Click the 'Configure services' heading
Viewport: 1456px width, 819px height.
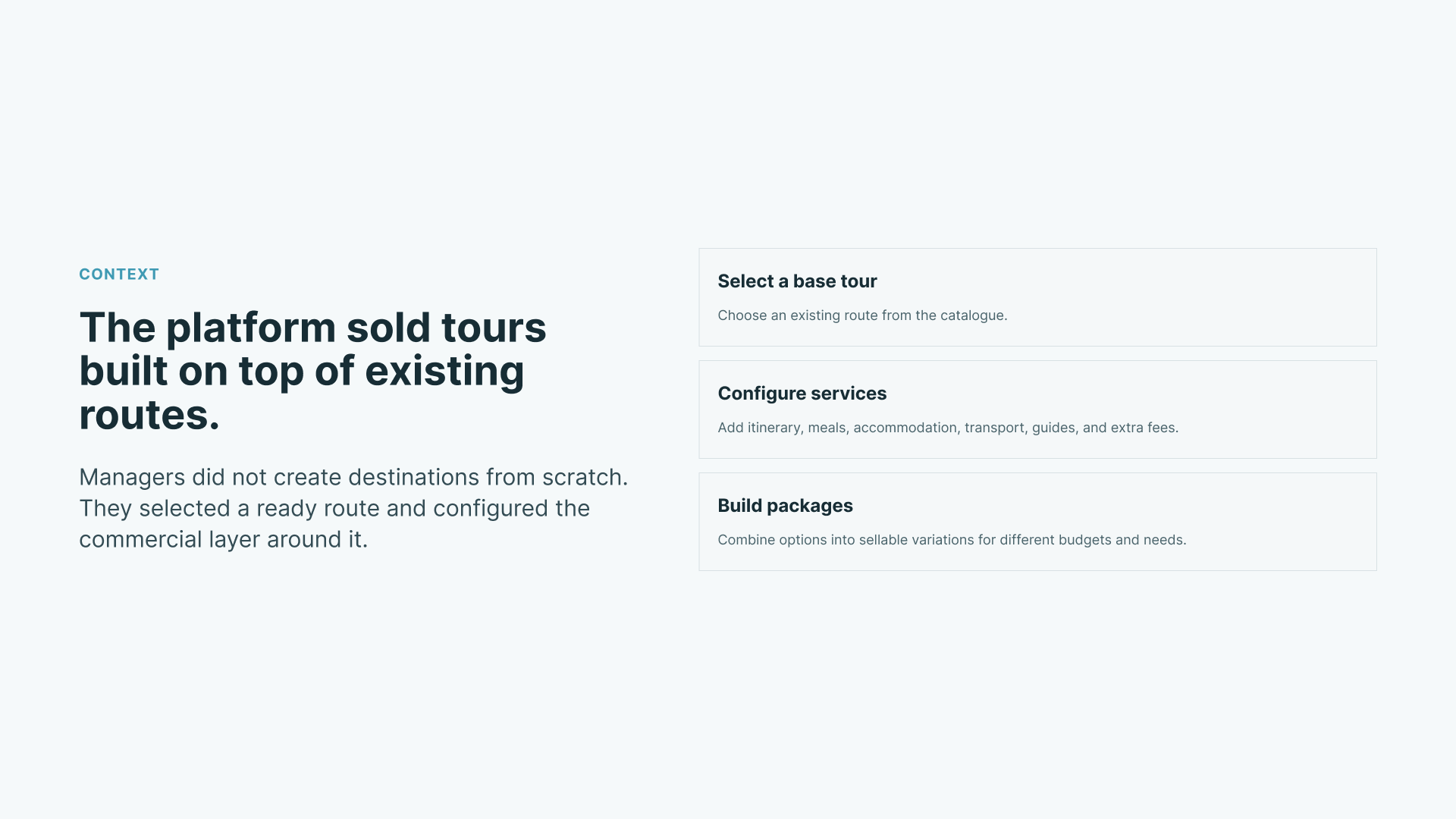[x=802, y=394]
